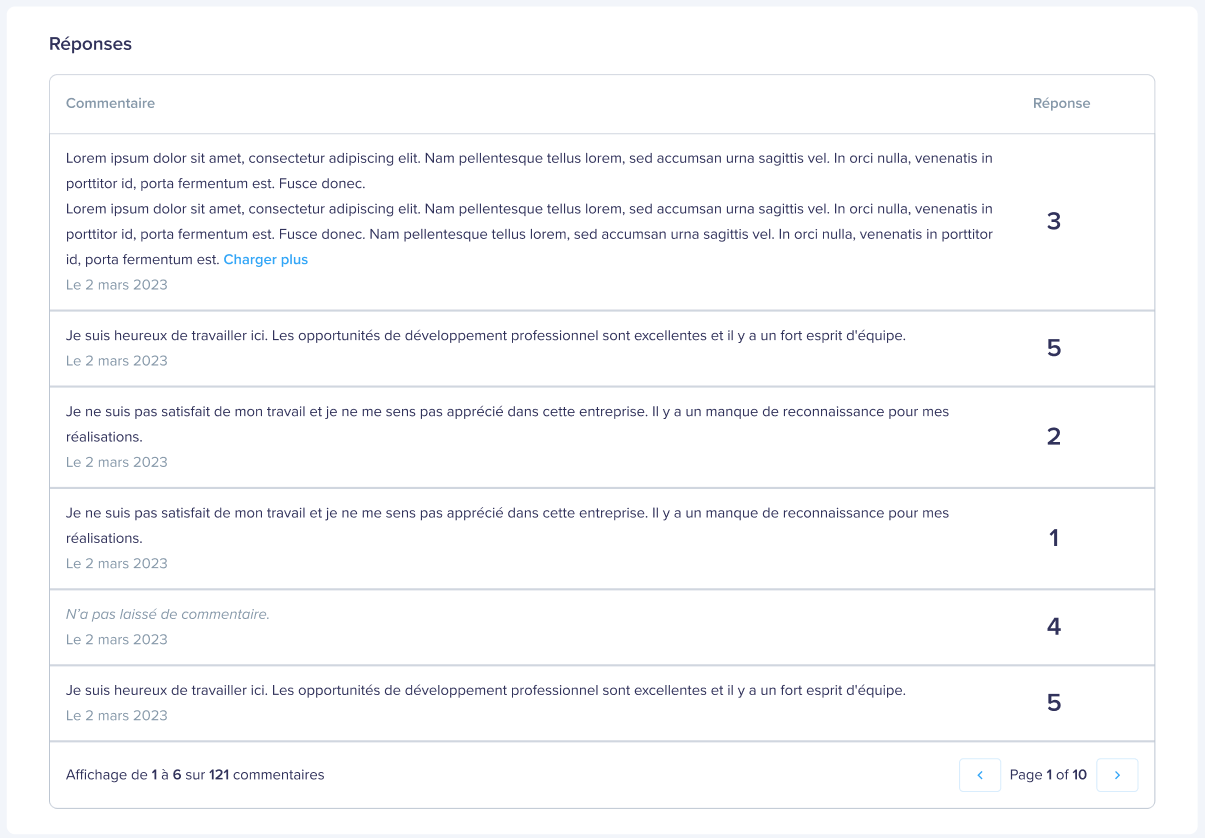The width and height of the screenshot is (1205, 838).
Task: Click "N'a pas laissé de commentaire." text
Action: 168,614
